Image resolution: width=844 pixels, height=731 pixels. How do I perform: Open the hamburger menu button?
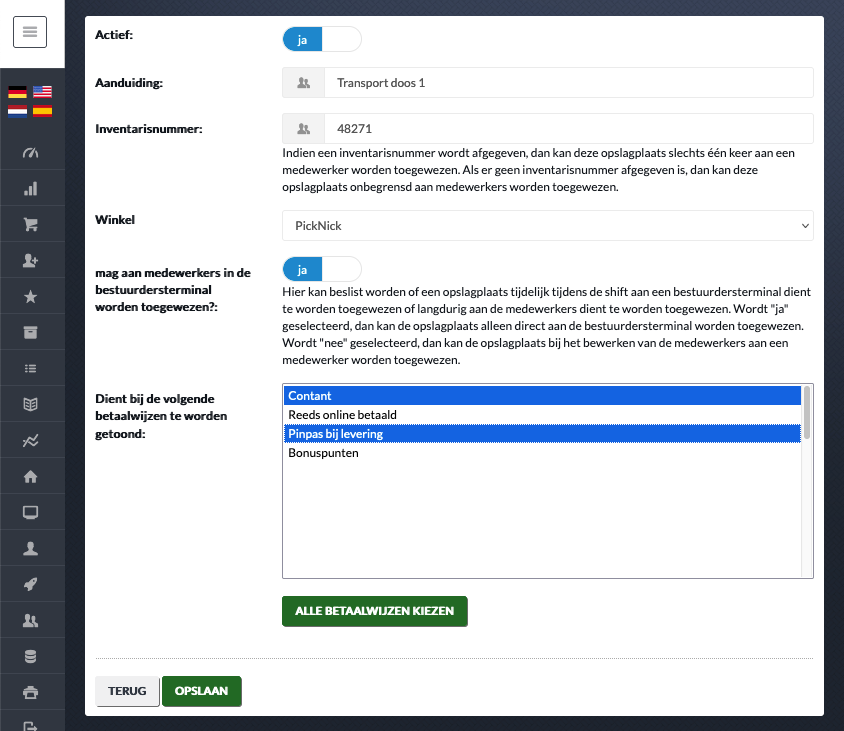(x=30, y=32)
